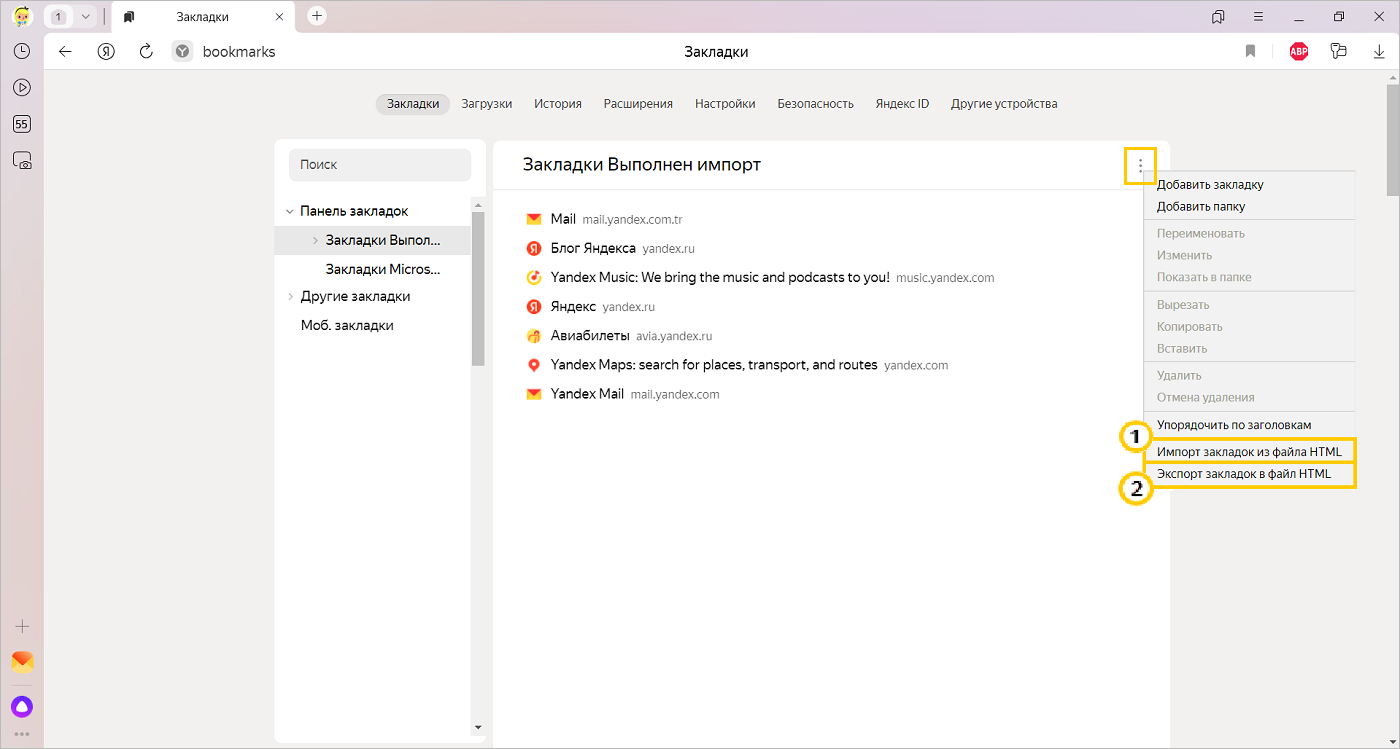
Task: Click the collections icon left of the hamburger menu
Action: point(1218,17)
